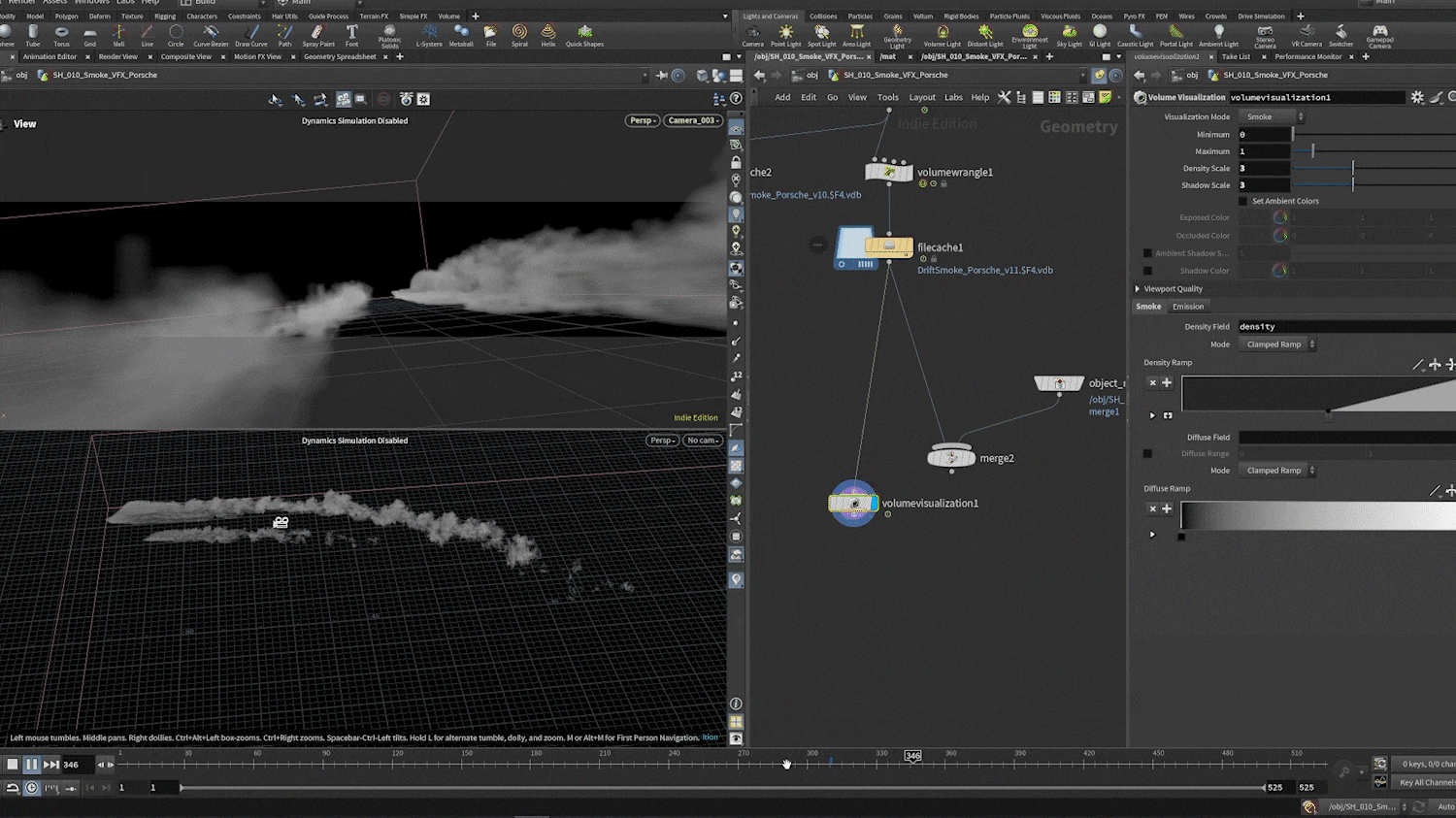
Task: Open the Layout menu in network editor
Action: click(921, 97)
